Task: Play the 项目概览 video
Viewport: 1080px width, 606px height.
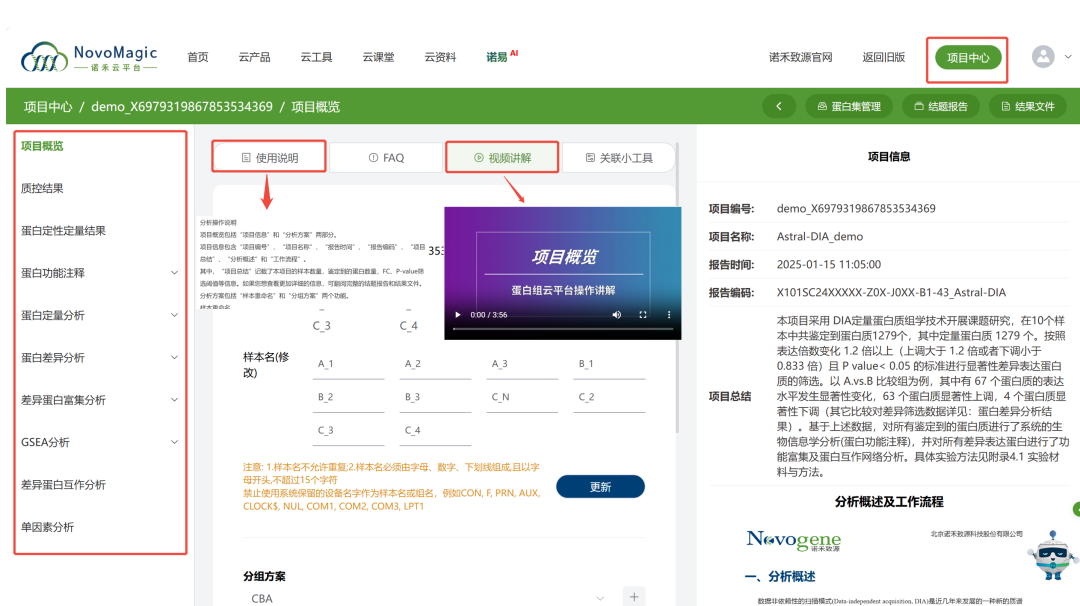Action: 457,315
